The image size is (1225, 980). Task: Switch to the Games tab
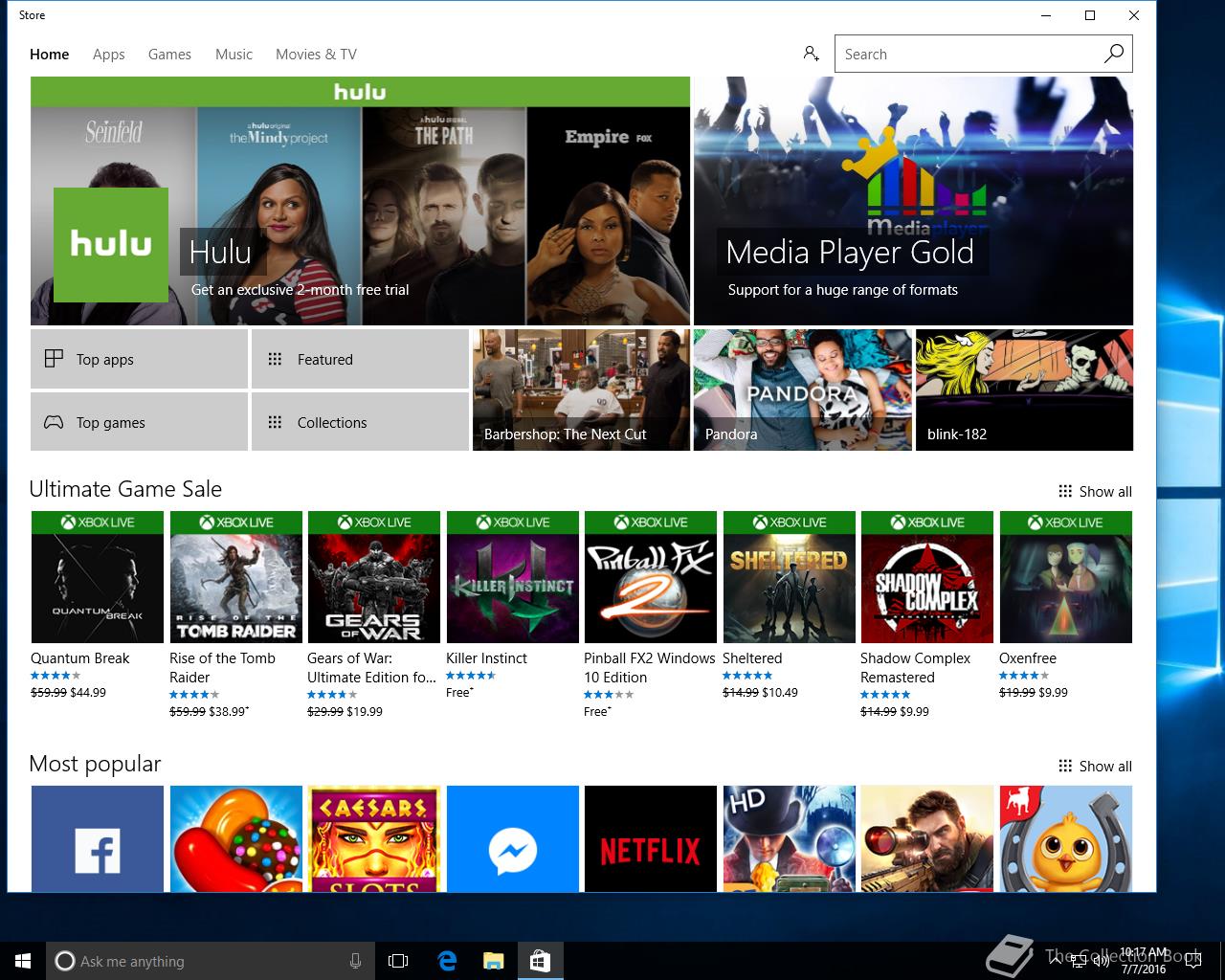click(x=169, y=55)
